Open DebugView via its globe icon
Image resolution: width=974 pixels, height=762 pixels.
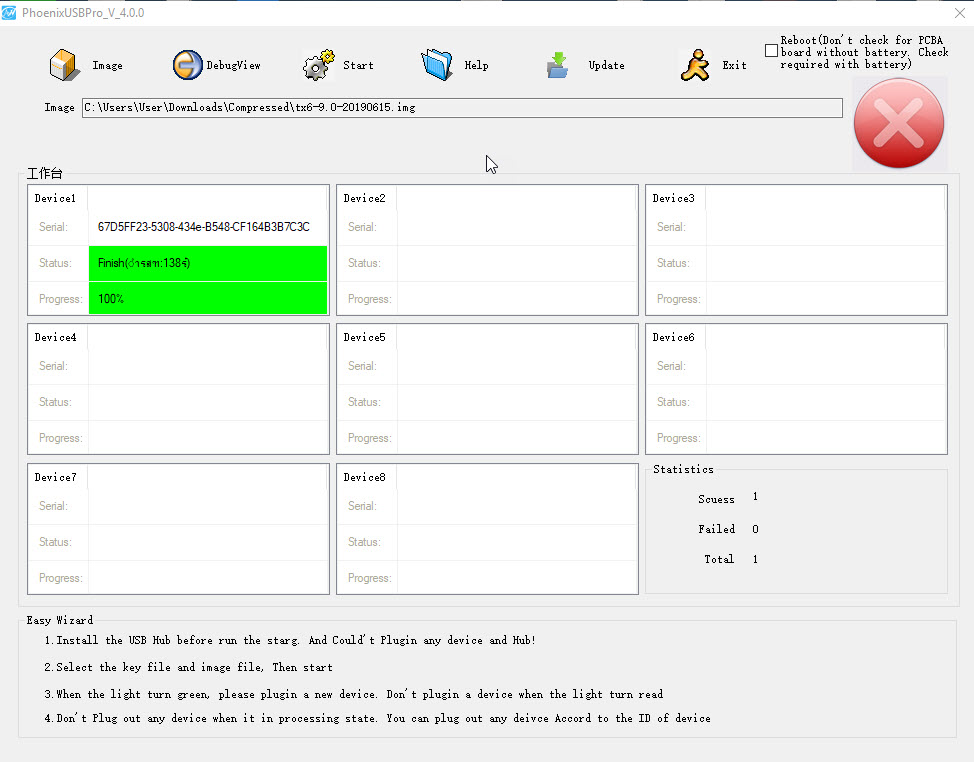(x=187, y=65)
